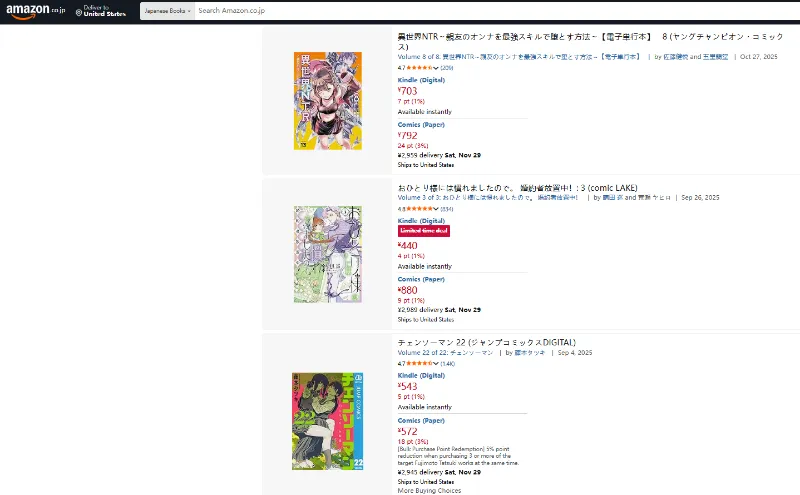Click the Search Amazon.co.jp input field
The width and height of the screenshot is (800, 495).
pyautogui.click(x=495, y=11)
